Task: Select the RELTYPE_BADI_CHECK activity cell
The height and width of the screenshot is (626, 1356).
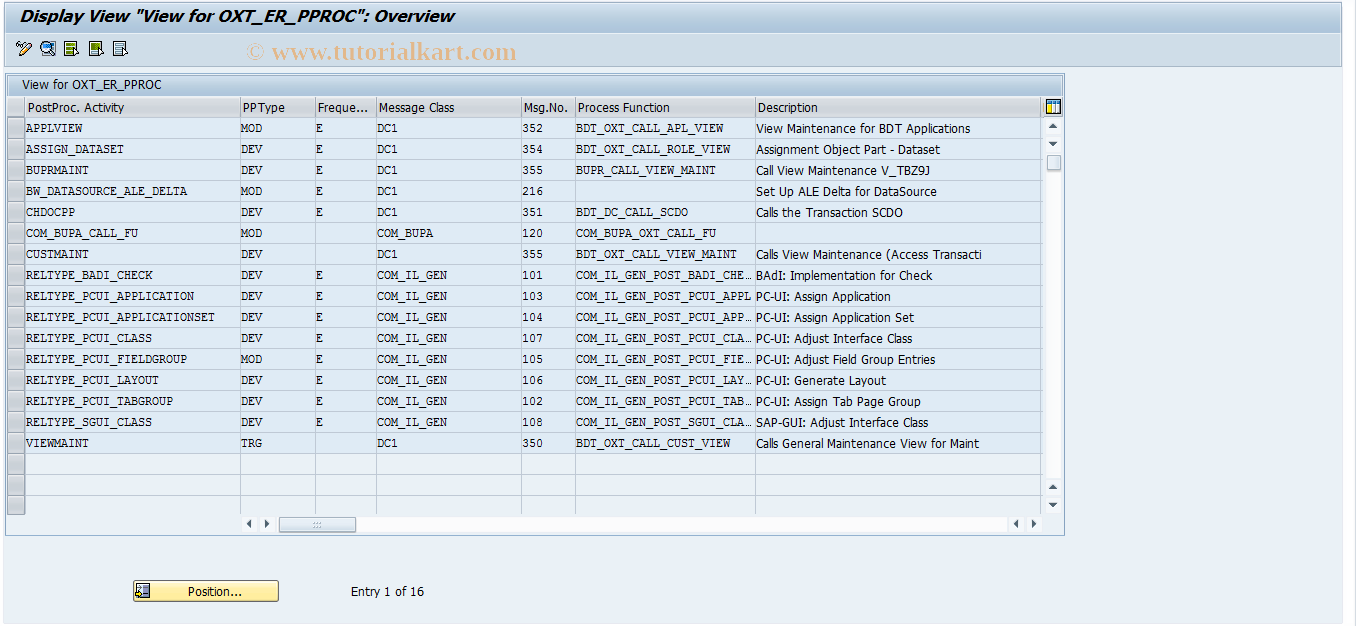Action: (x=132, y=275)
